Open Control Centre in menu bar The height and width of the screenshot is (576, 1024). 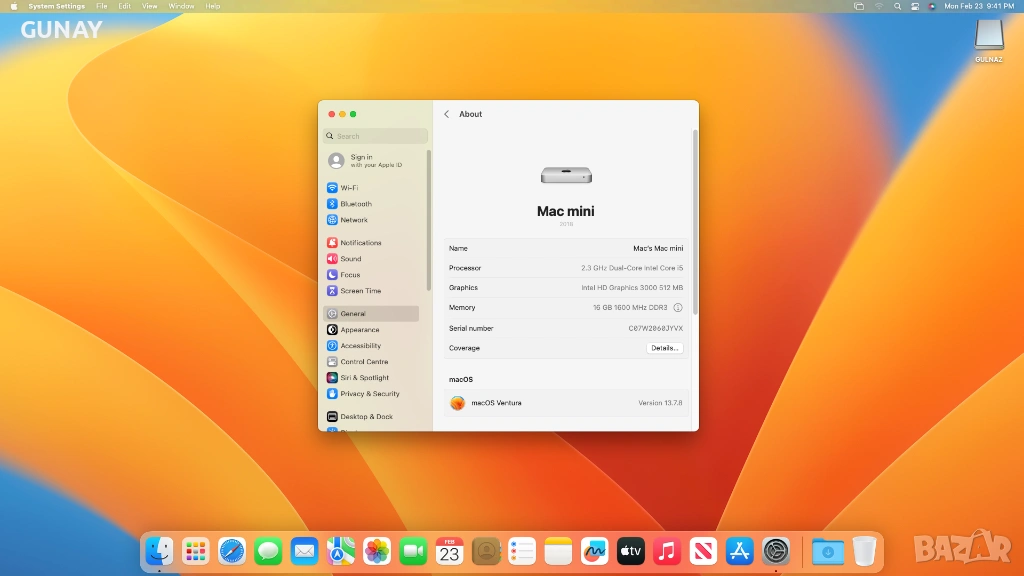[914, 6]
